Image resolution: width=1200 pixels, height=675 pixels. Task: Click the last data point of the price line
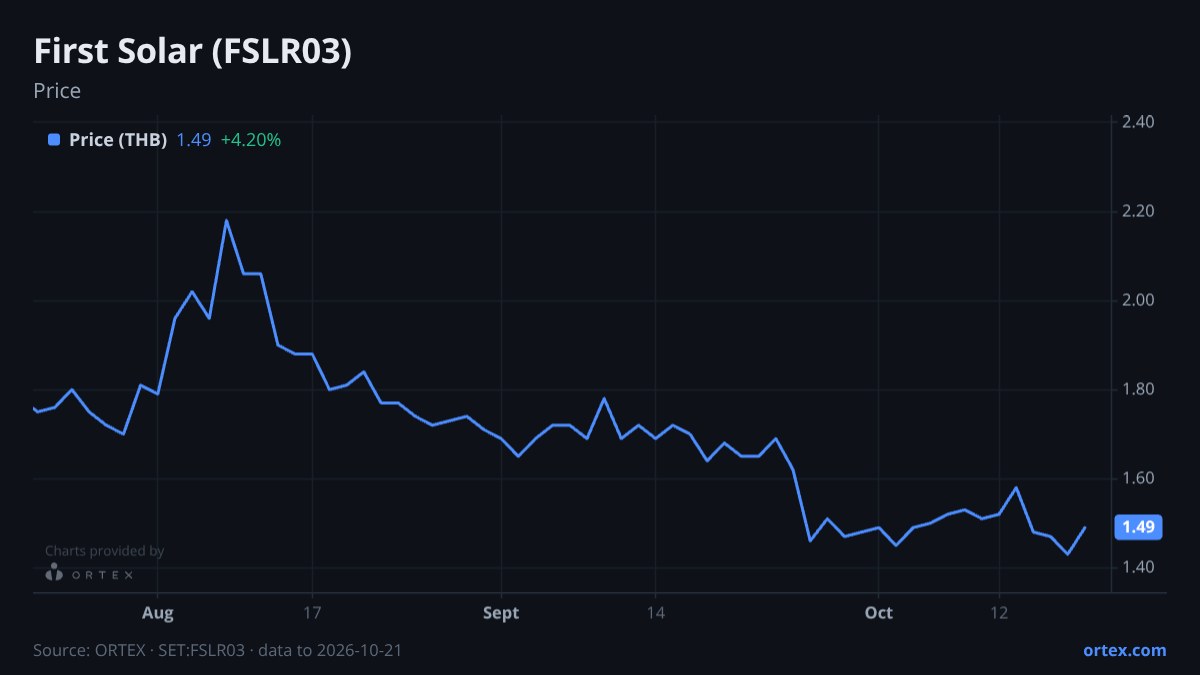tap(1085, 527)
